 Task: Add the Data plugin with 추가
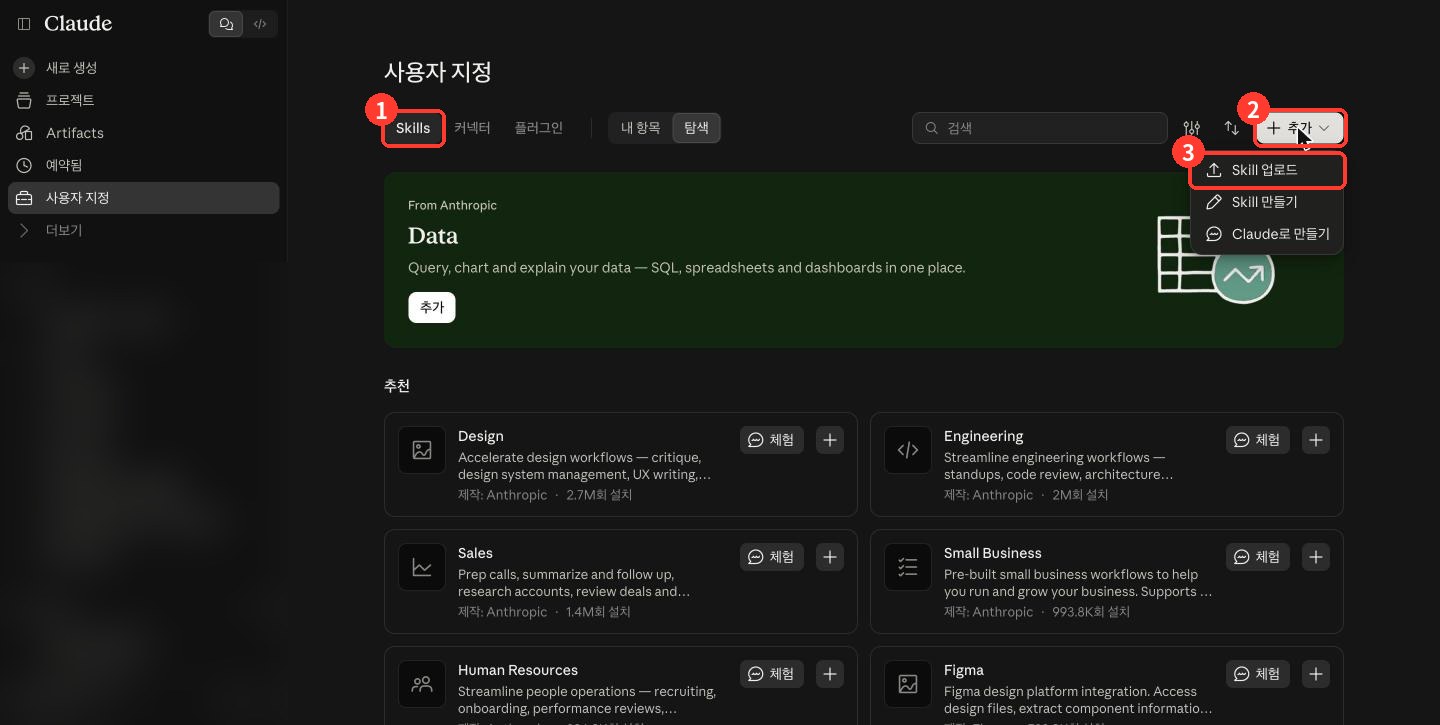coord(432,308)
